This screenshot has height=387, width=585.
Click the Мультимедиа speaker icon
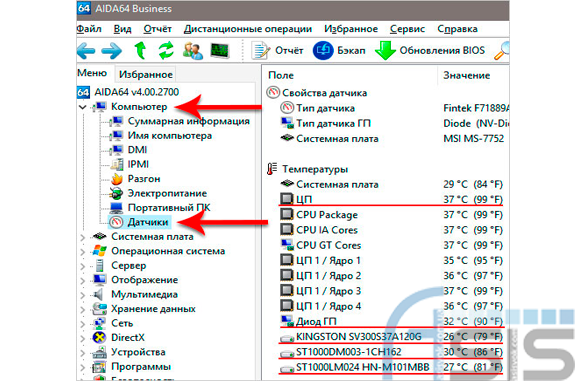[98, 294]
